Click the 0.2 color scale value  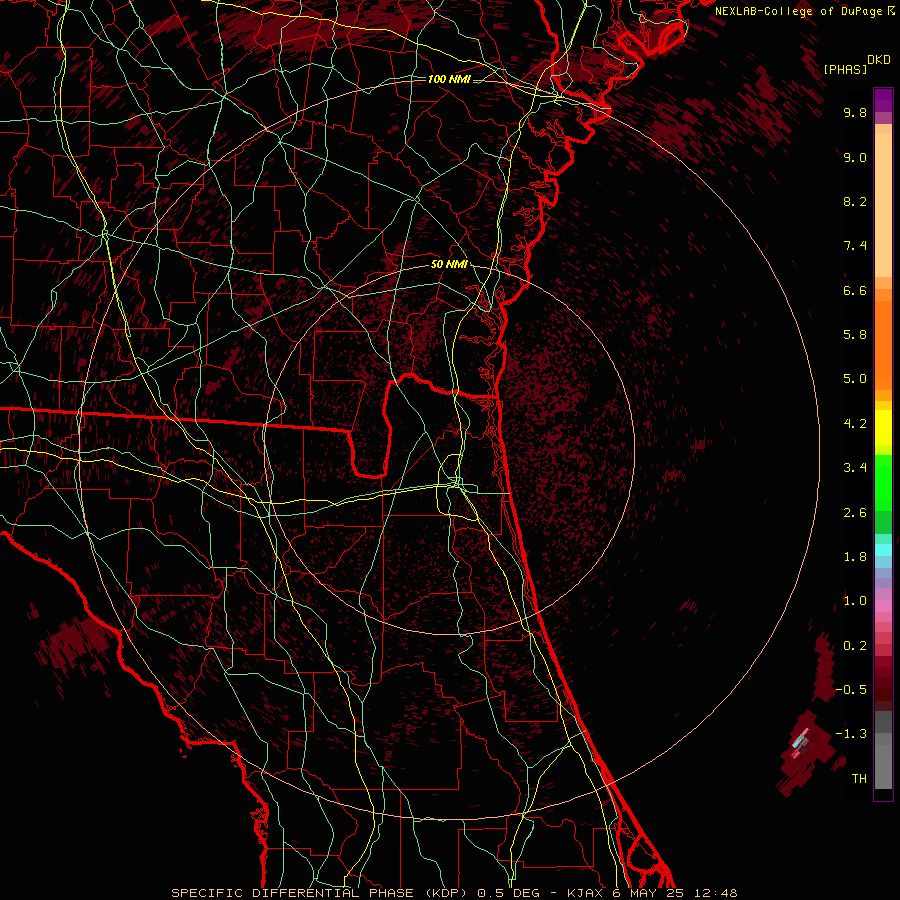855,646
